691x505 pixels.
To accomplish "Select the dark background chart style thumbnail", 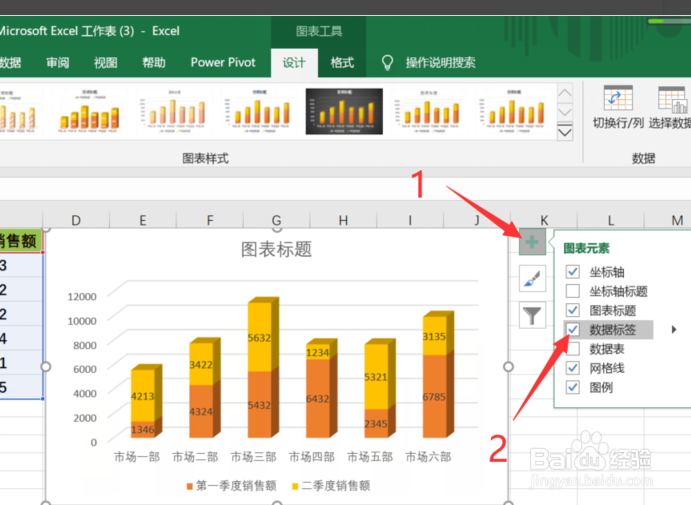I will (344, 111).
